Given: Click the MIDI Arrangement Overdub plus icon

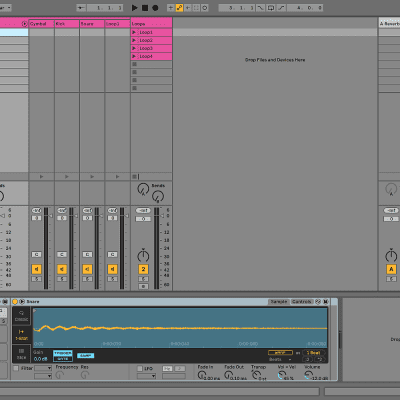Looking at the screenshot, I should click(171, 8).
